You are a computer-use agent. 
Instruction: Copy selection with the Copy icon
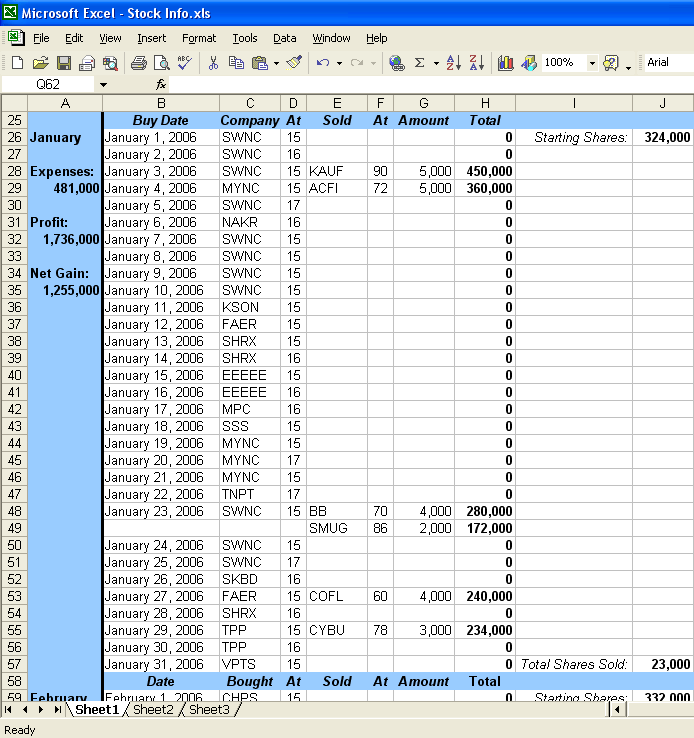[236, 63]
